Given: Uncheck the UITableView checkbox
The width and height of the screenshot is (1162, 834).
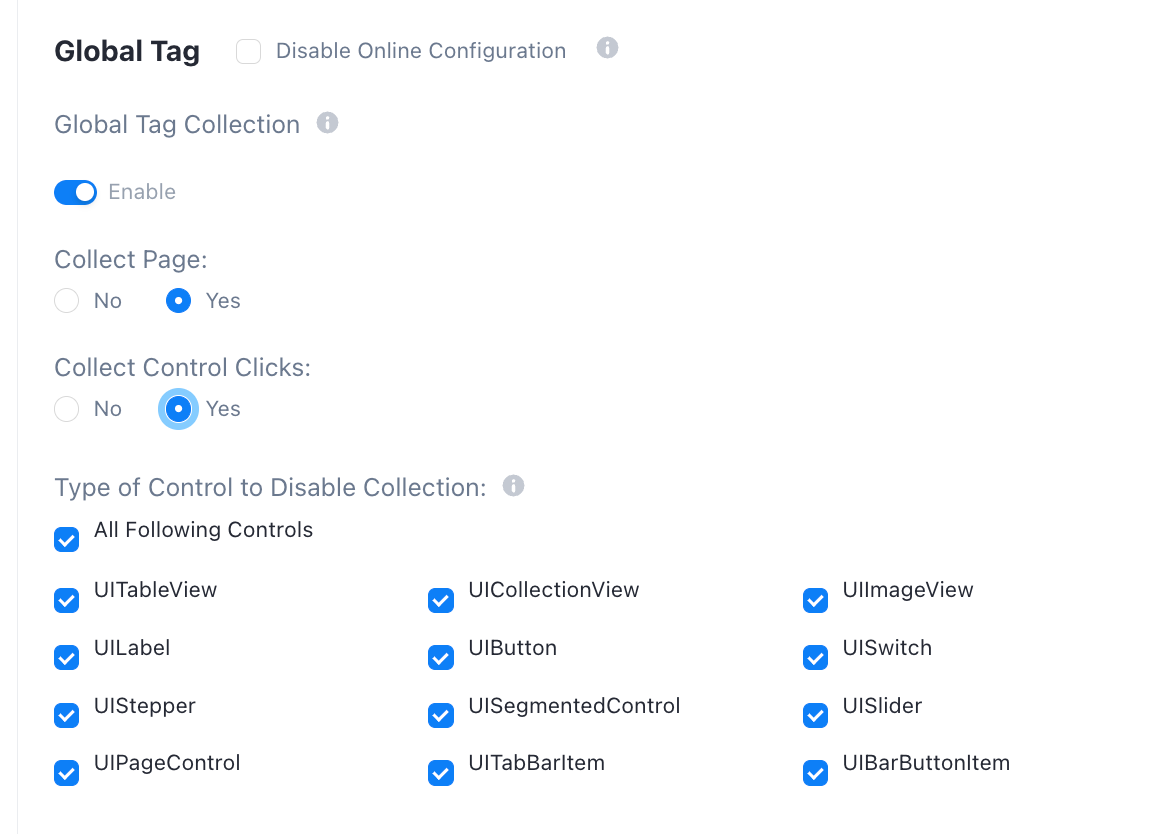Looking at the screenshot, I should (67, 600).
